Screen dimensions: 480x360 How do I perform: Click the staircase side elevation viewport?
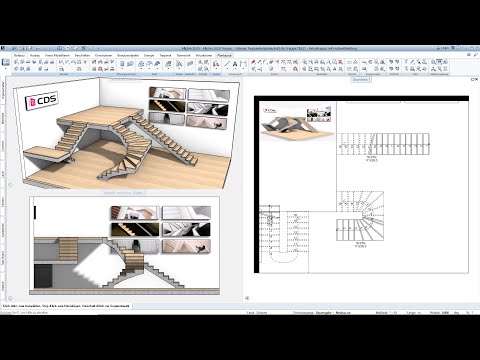tap(124, 246)
